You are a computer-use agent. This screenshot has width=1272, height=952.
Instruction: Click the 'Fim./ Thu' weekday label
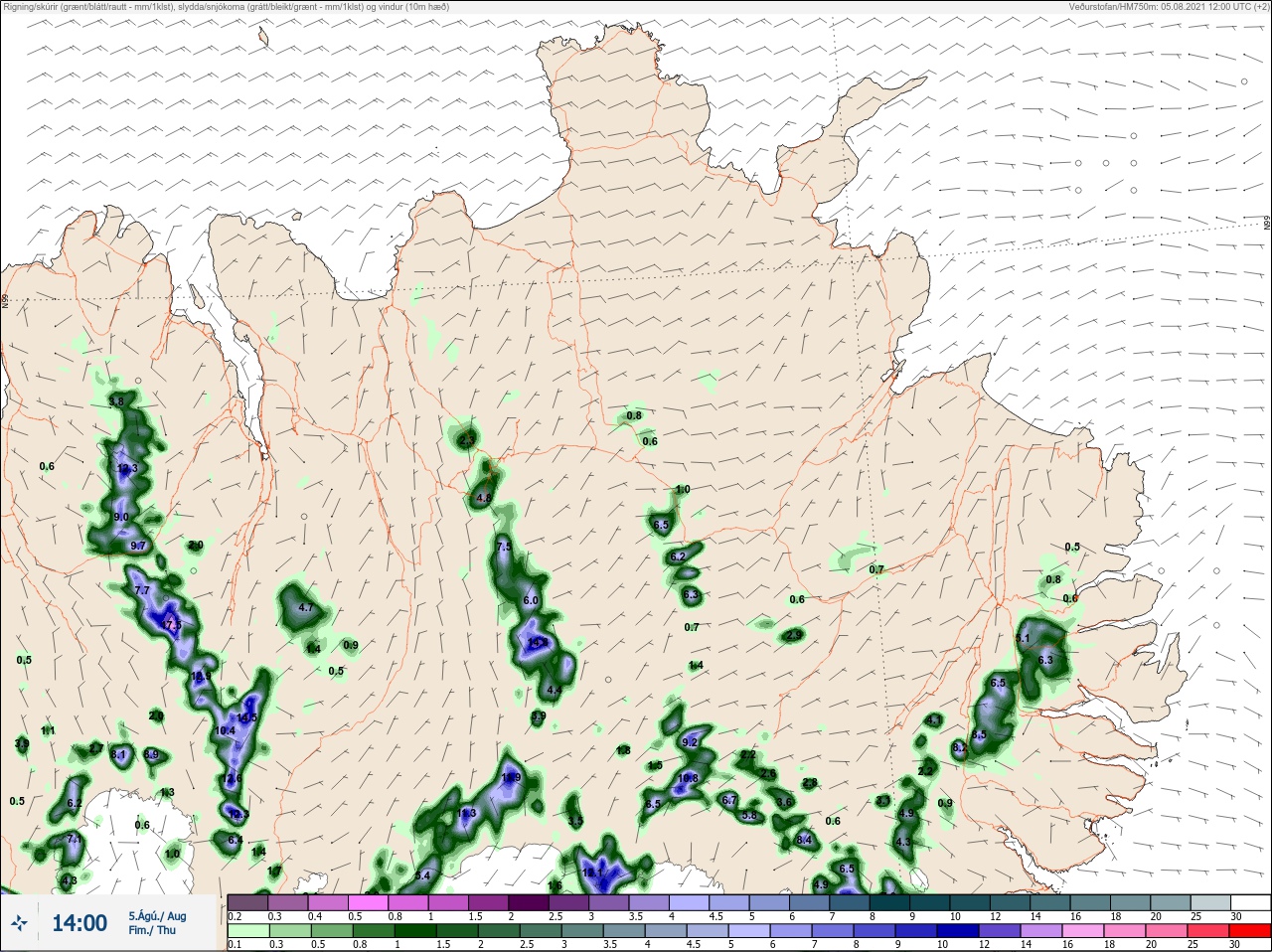click(x=152, y=930)
